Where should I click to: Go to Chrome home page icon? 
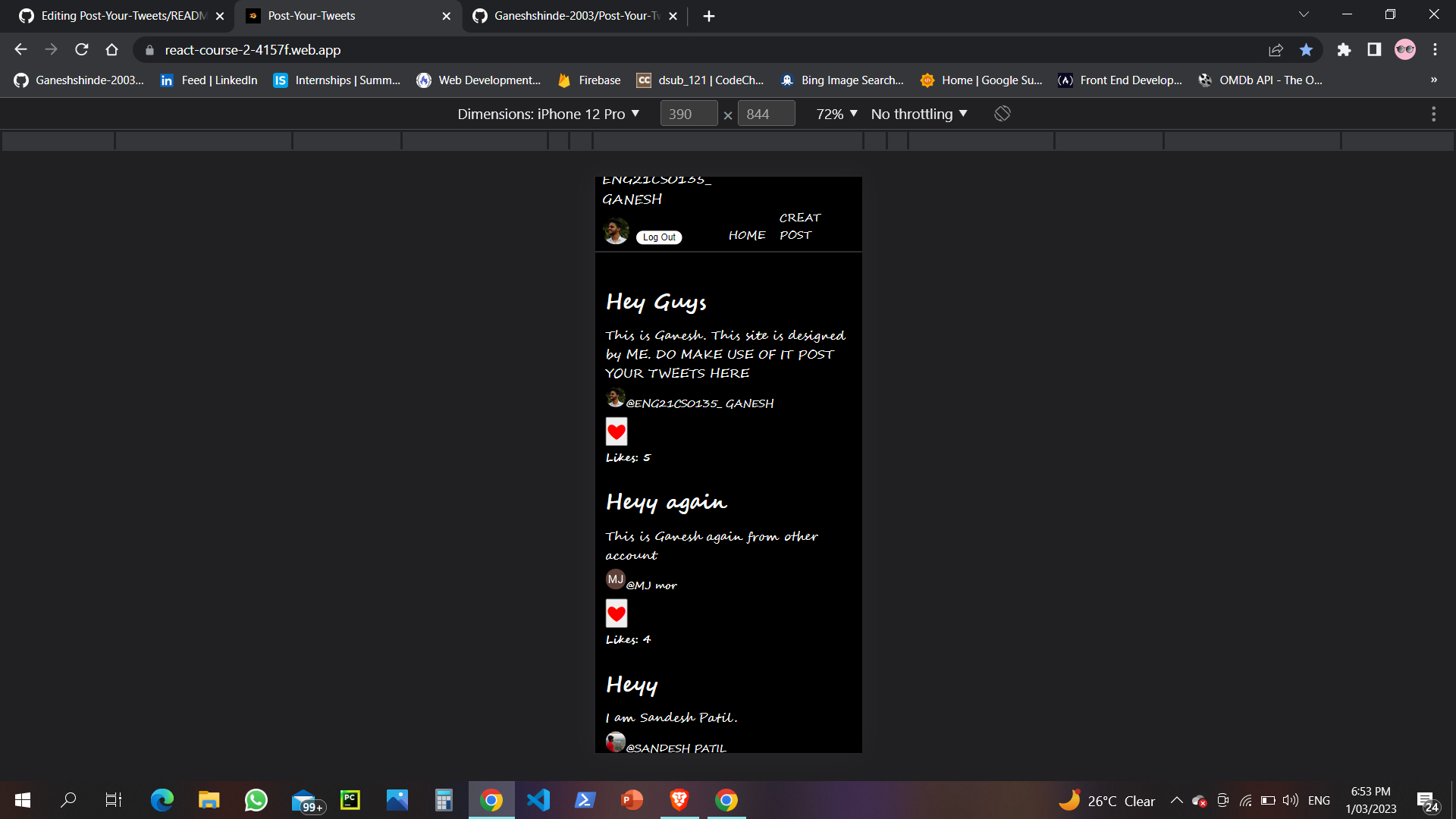112,50
